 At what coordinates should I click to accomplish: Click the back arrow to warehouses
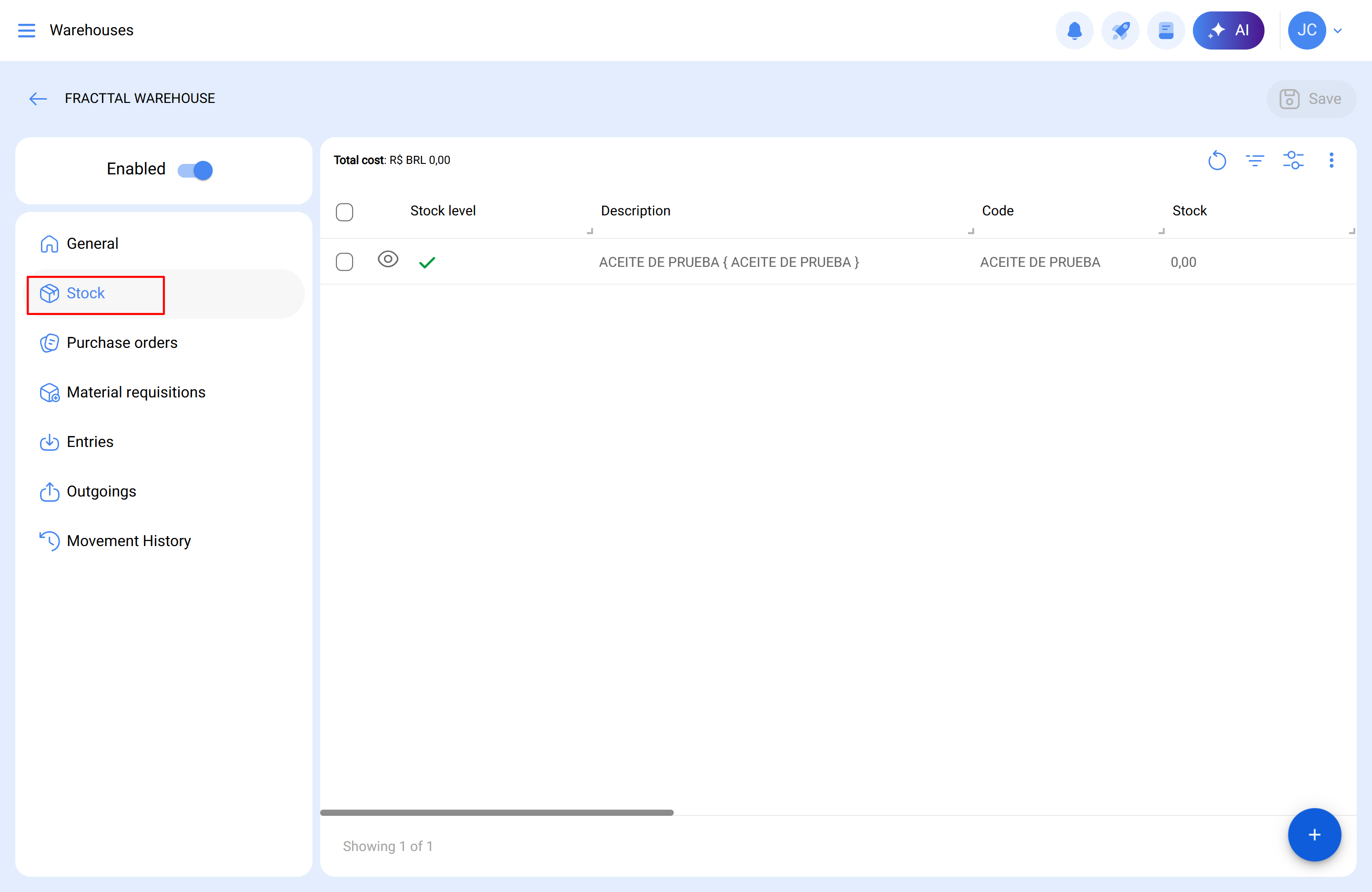38,99
